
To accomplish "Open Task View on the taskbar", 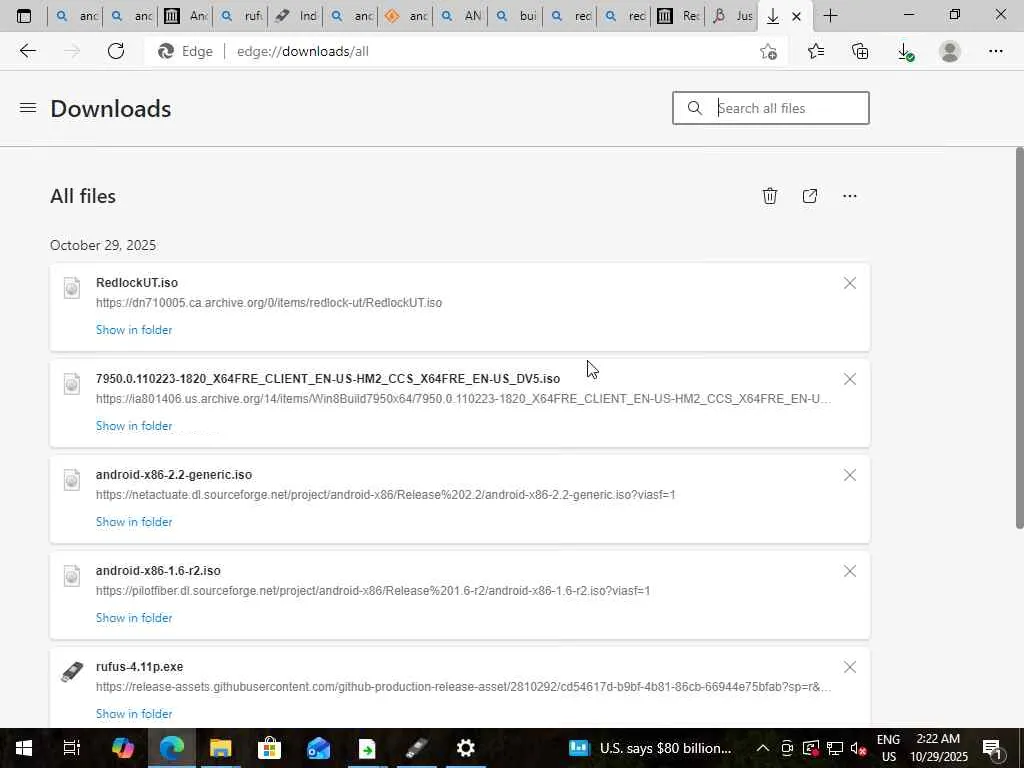I will (71, 748).
